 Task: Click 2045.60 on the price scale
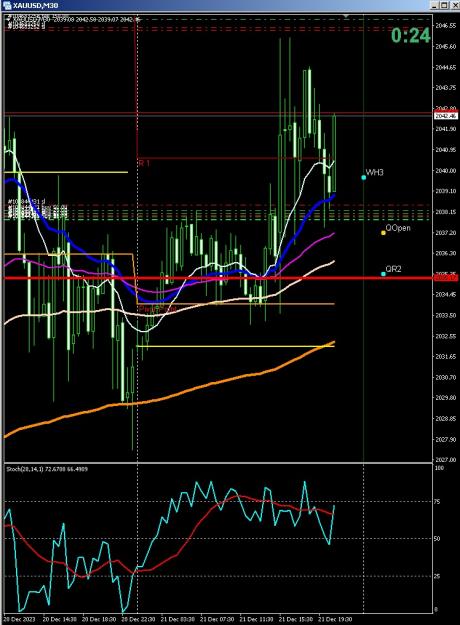coord(446,46)
